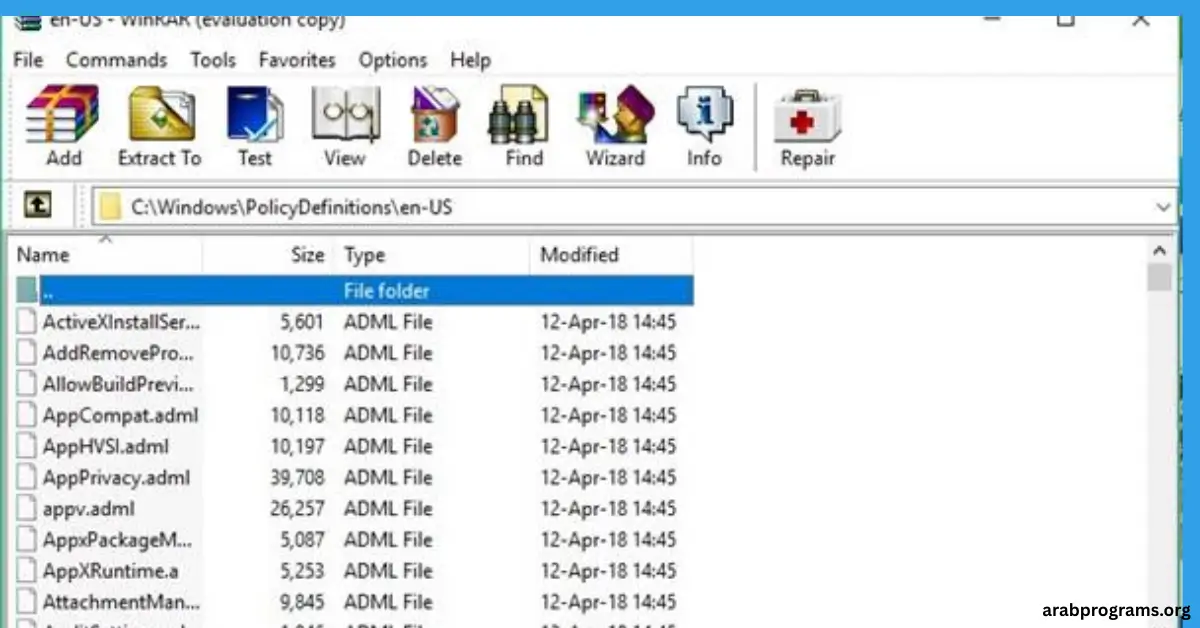
Task: Click file icon of AppPrivacy.adml
Action: (27, 477)
